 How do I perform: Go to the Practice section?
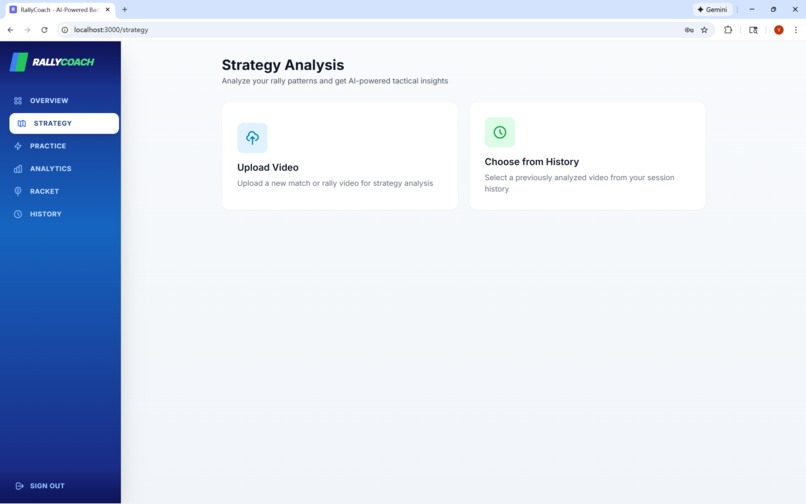[x=64, y=146]
